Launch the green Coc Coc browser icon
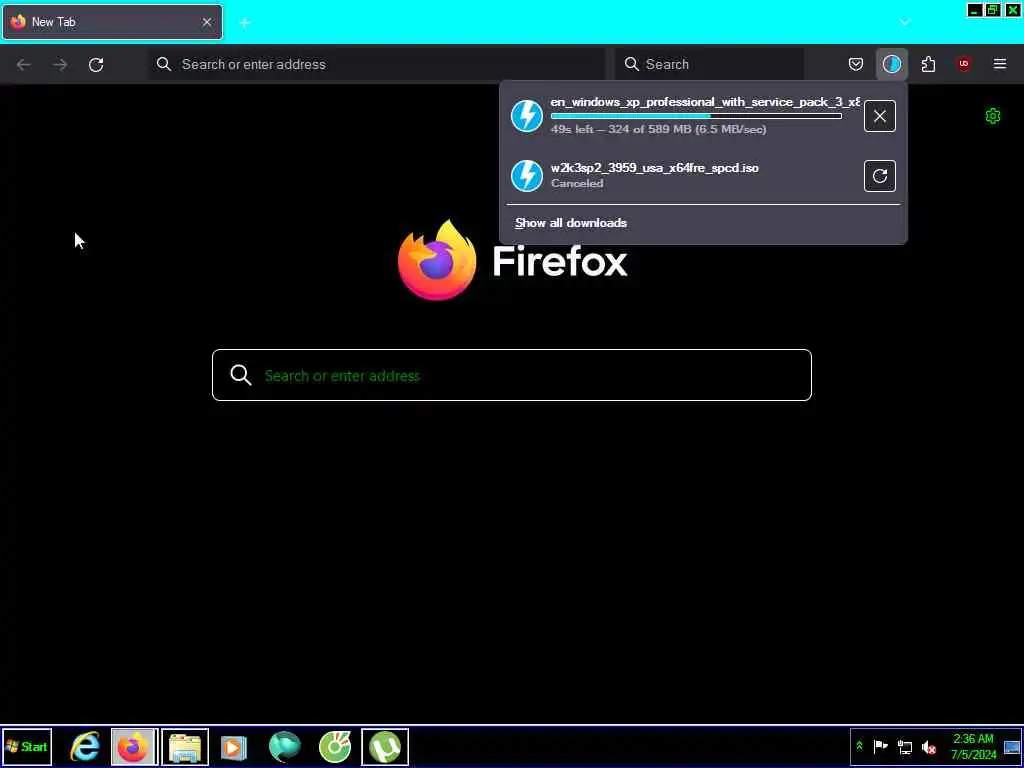Screen dimensions: 1024x768 pos(334,747)
